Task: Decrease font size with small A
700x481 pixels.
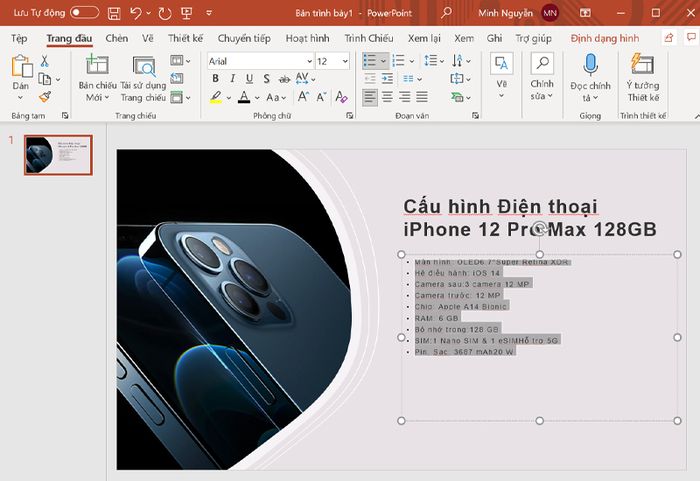Action: pos(321,96)
